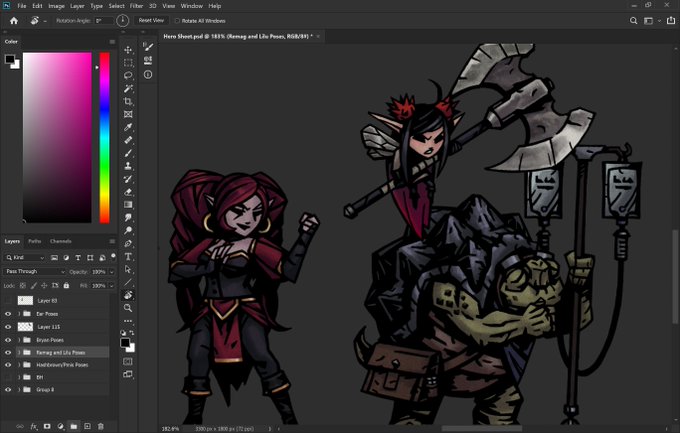Hide the Remag and Lilu Poses group
Image resolution: width=680 pixels, height=433 pixels.
pos(8,352)
